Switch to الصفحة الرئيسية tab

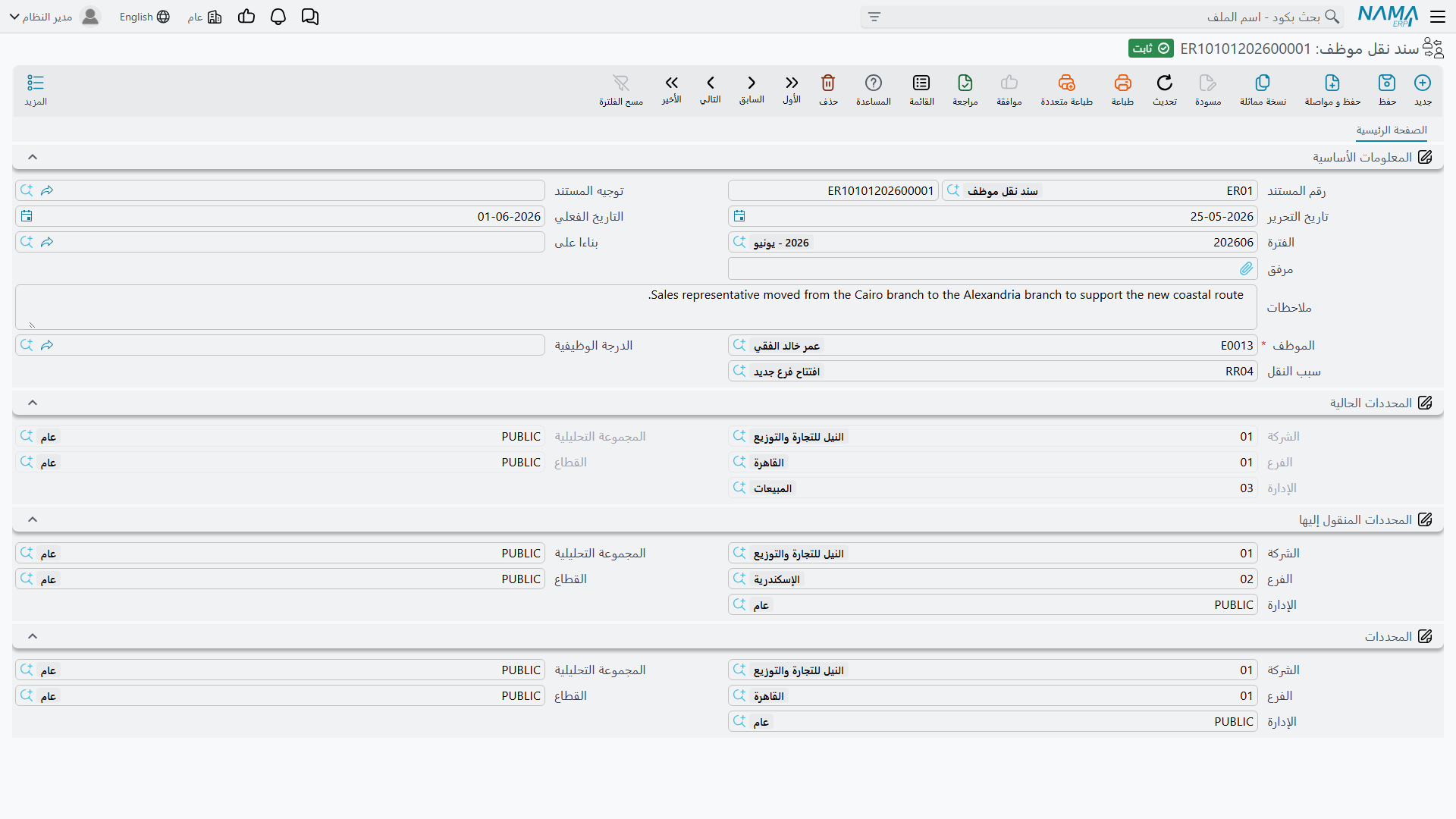[x=1392, y=130]
